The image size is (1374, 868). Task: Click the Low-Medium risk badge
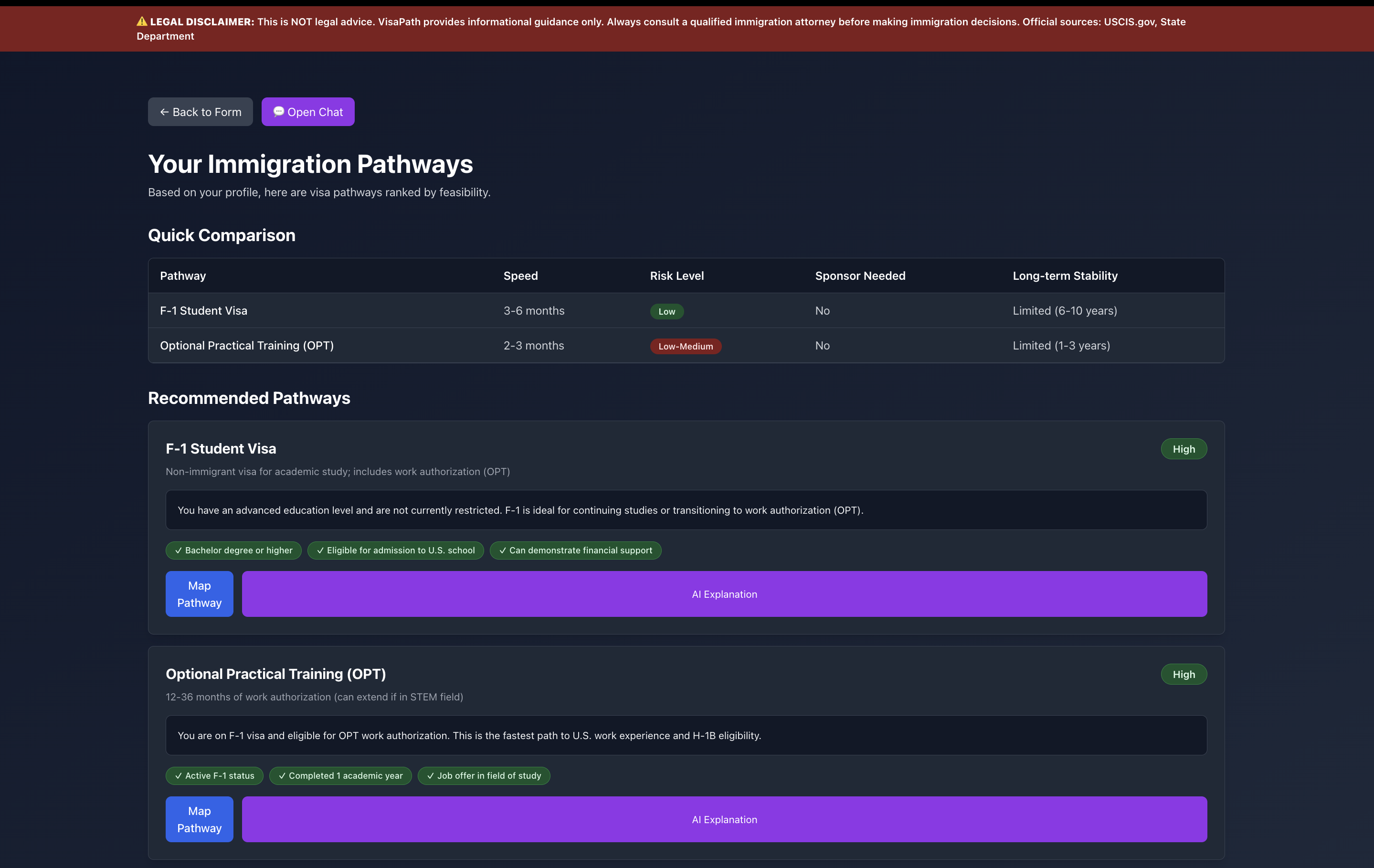(685, 347)
